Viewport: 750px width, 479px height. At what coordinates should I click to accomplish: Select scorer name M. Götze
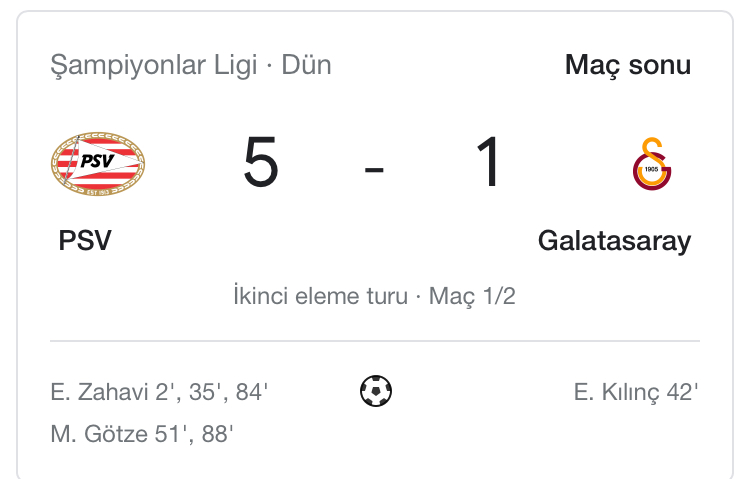(97, 434)
